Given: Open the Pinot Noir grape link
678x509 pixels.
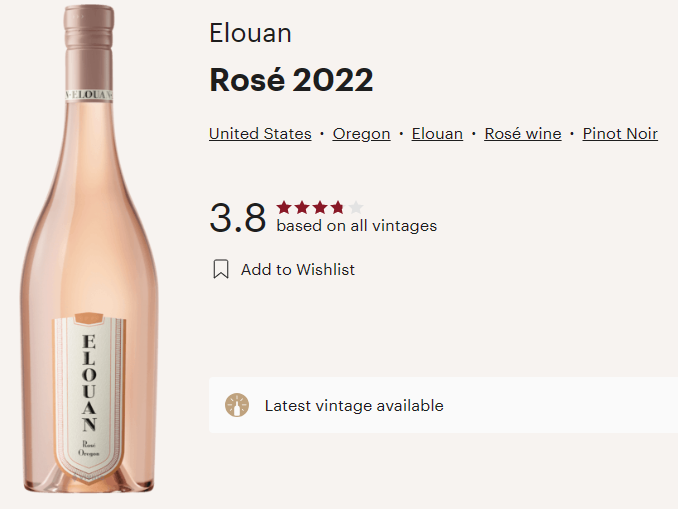Looking at the screenshot, I should [620, 134].
